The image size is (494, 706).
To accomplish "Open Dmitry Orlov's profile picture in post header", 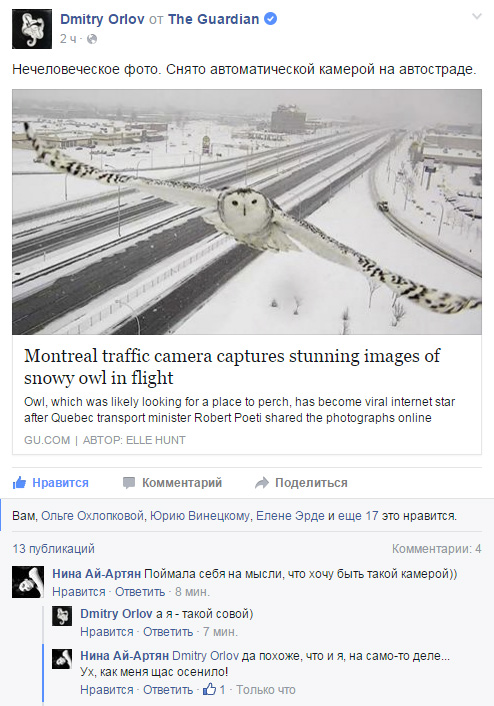I will tap(32, 29).
